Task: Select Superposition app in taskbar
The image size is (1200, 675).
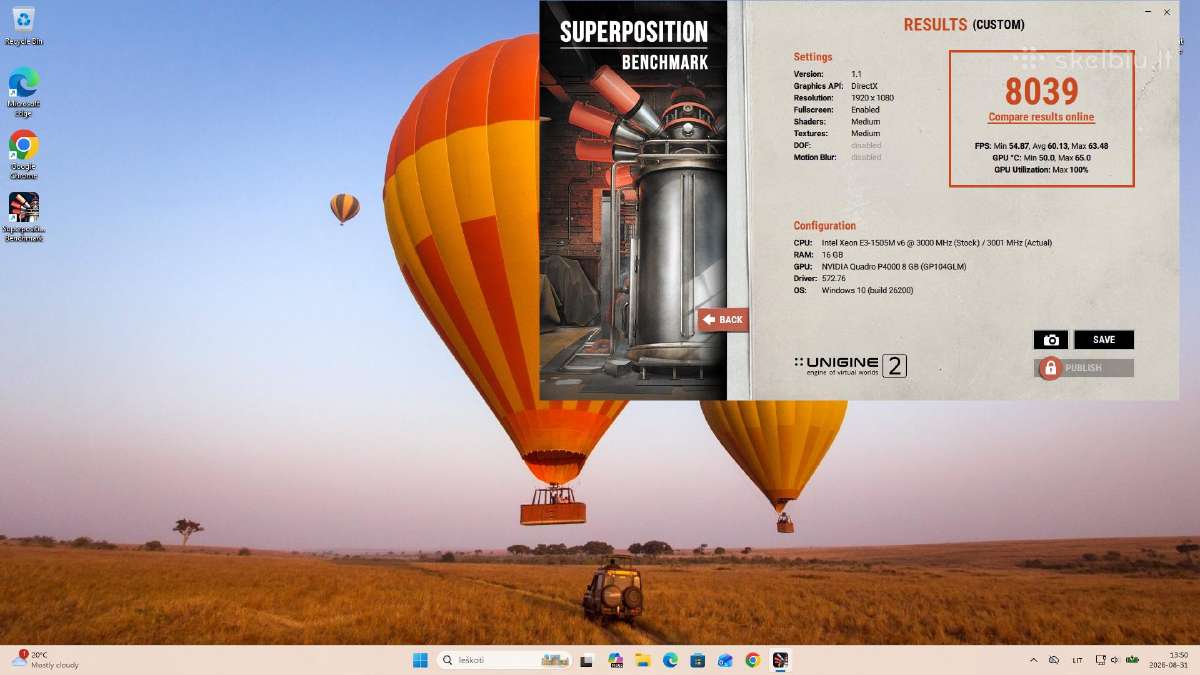Action: point(780,660)
